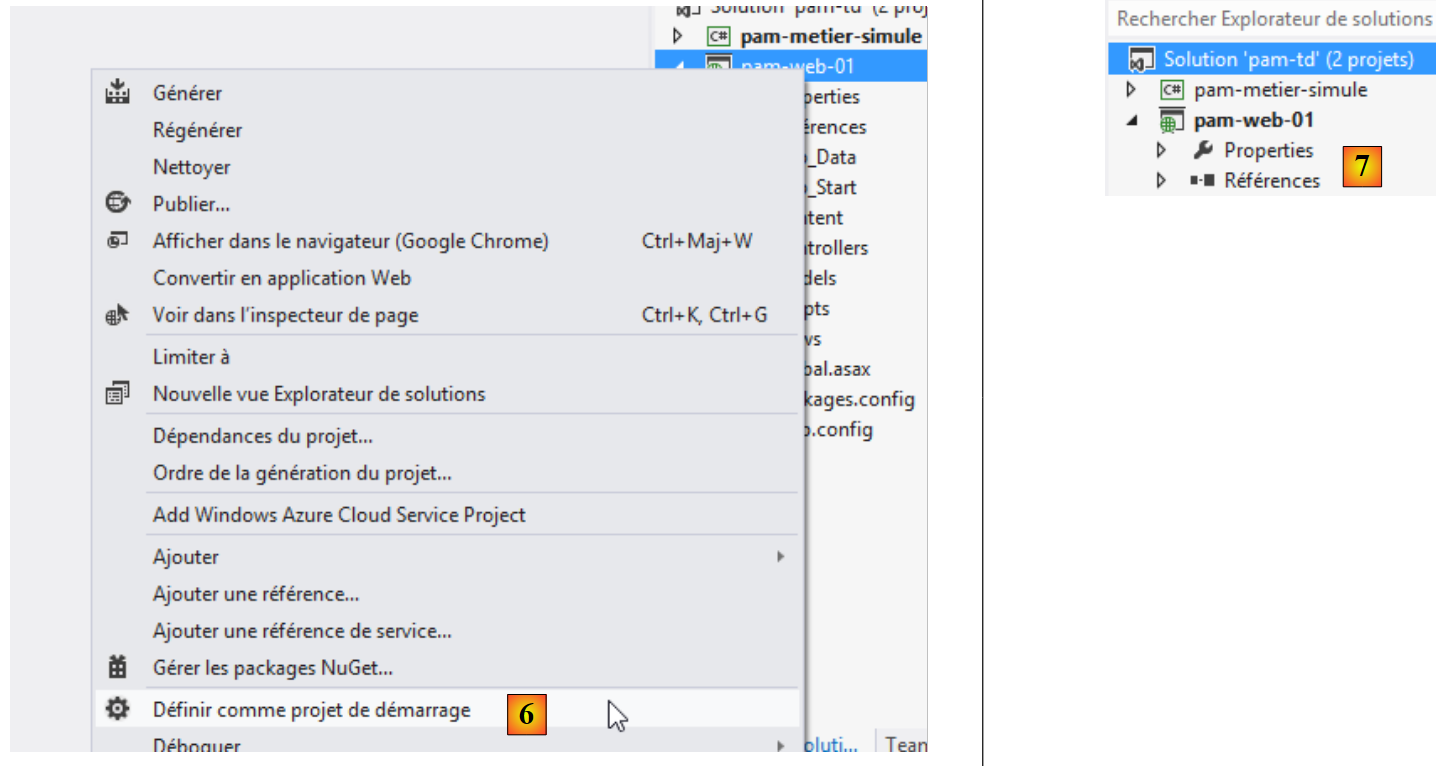Click the Rechercher Explorateur de solutions search field

point(1273,19)
